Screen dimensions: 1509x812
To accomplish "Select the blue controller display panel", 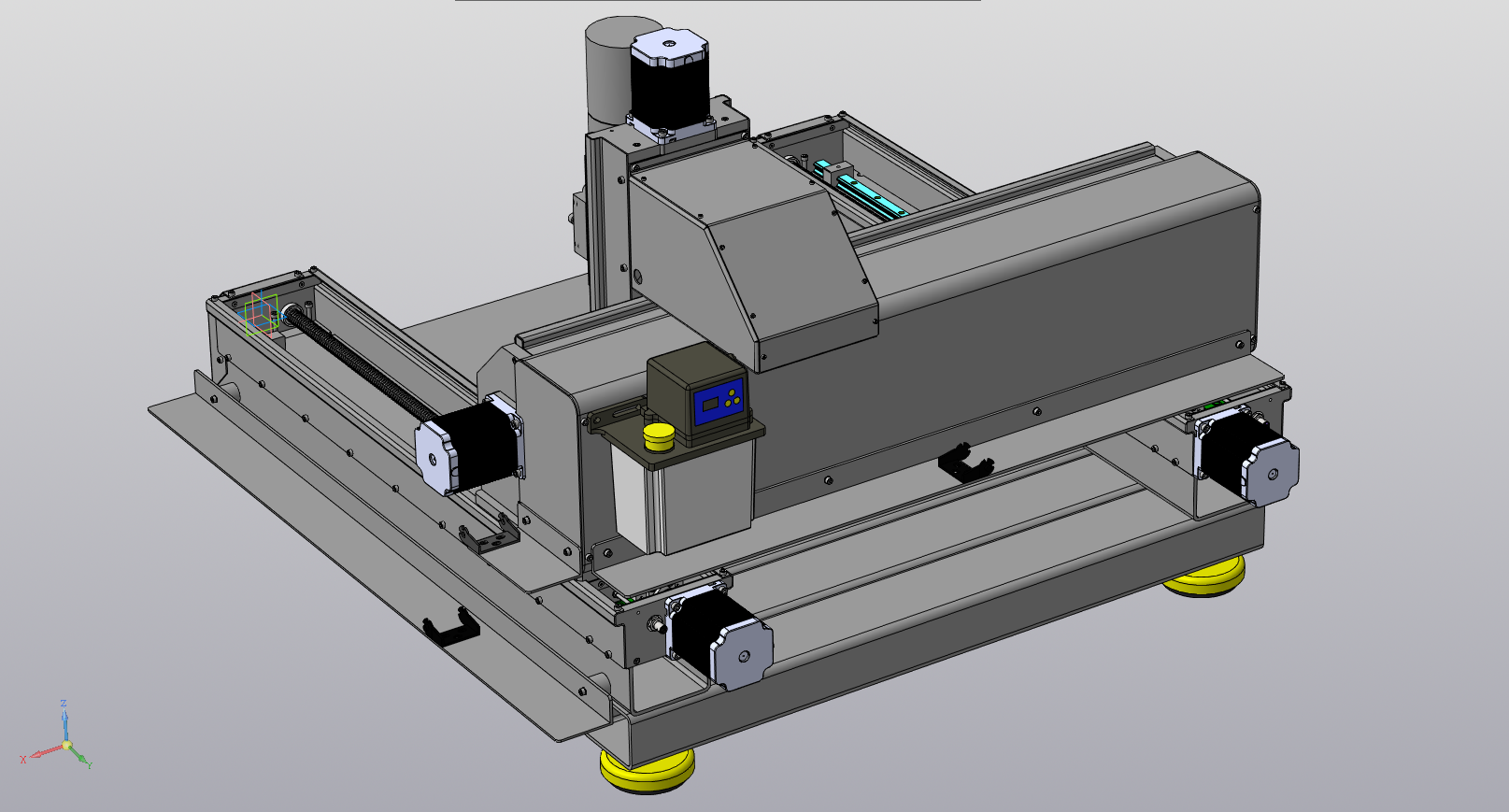I will (717, 402).
